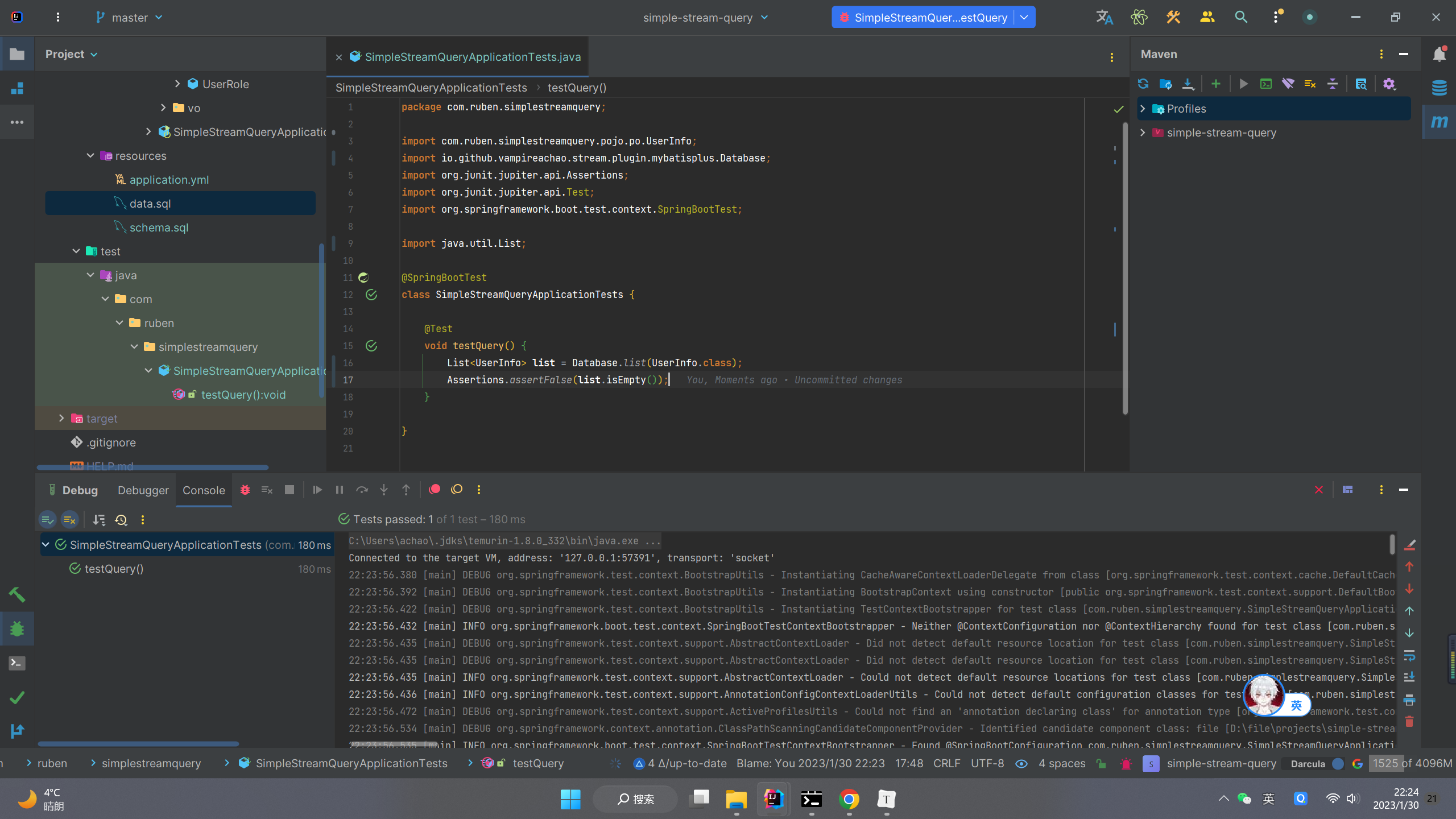
Task: Toggle show passed tests filter
Action: point(48,520)
